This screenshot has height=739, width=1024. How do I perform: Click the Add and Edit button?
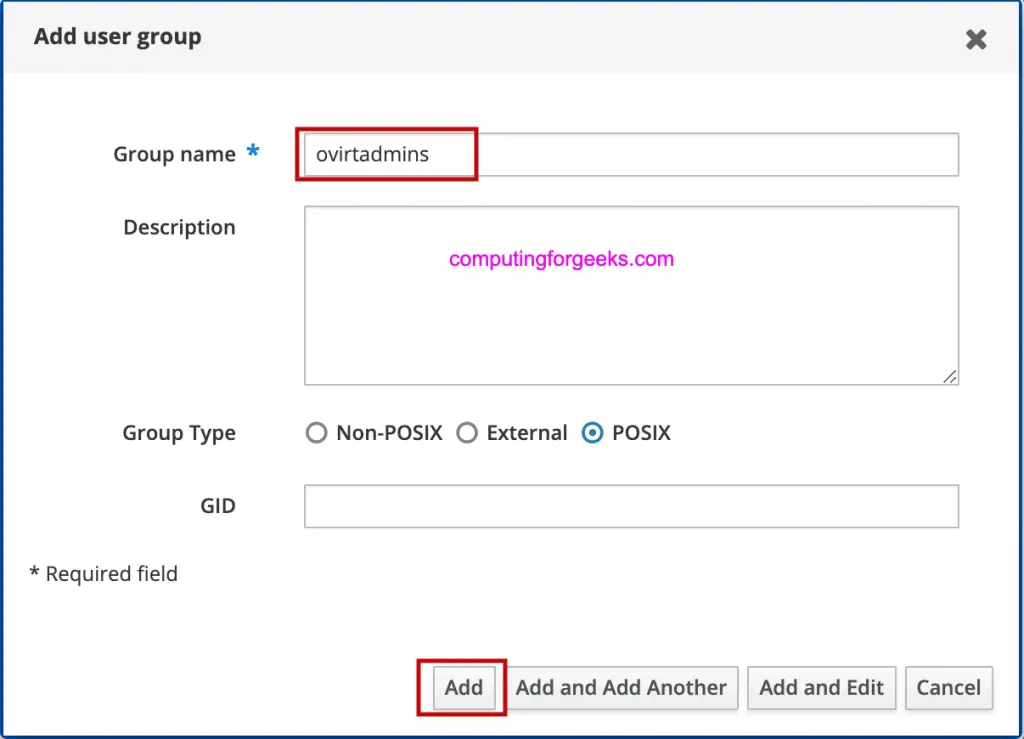821,687
